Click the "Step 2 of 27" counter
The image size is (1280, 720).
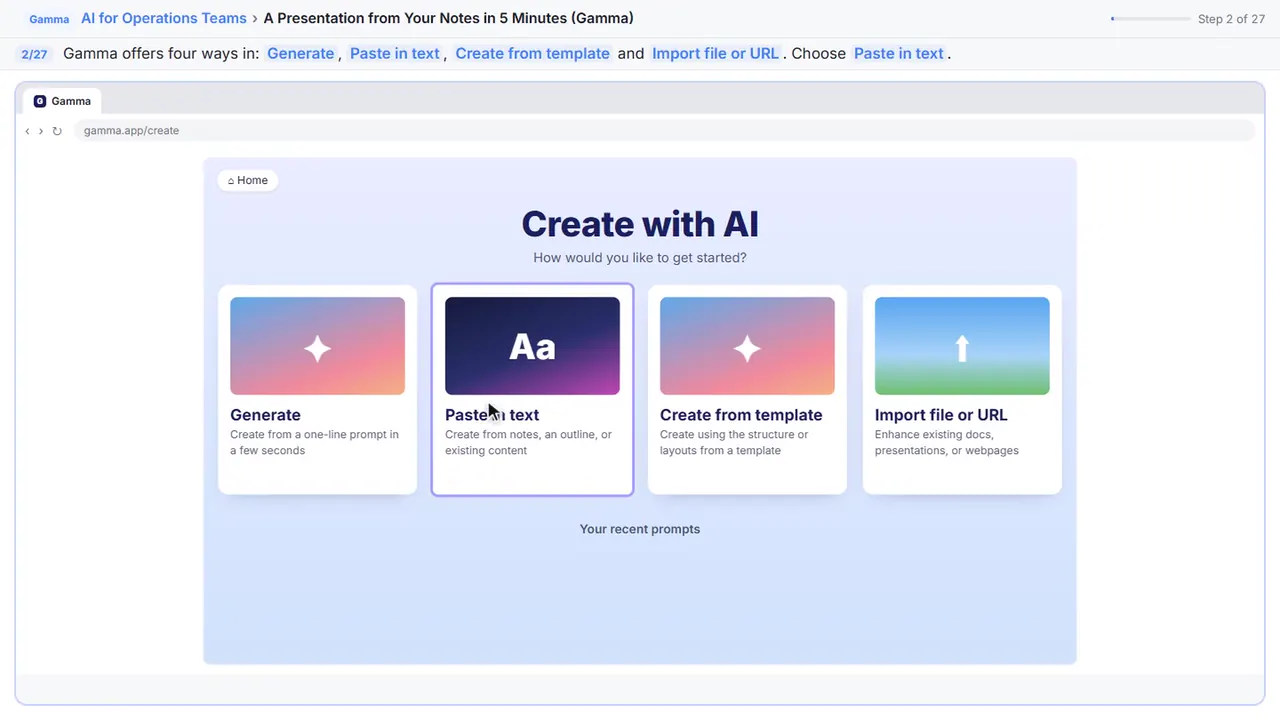1231,19
